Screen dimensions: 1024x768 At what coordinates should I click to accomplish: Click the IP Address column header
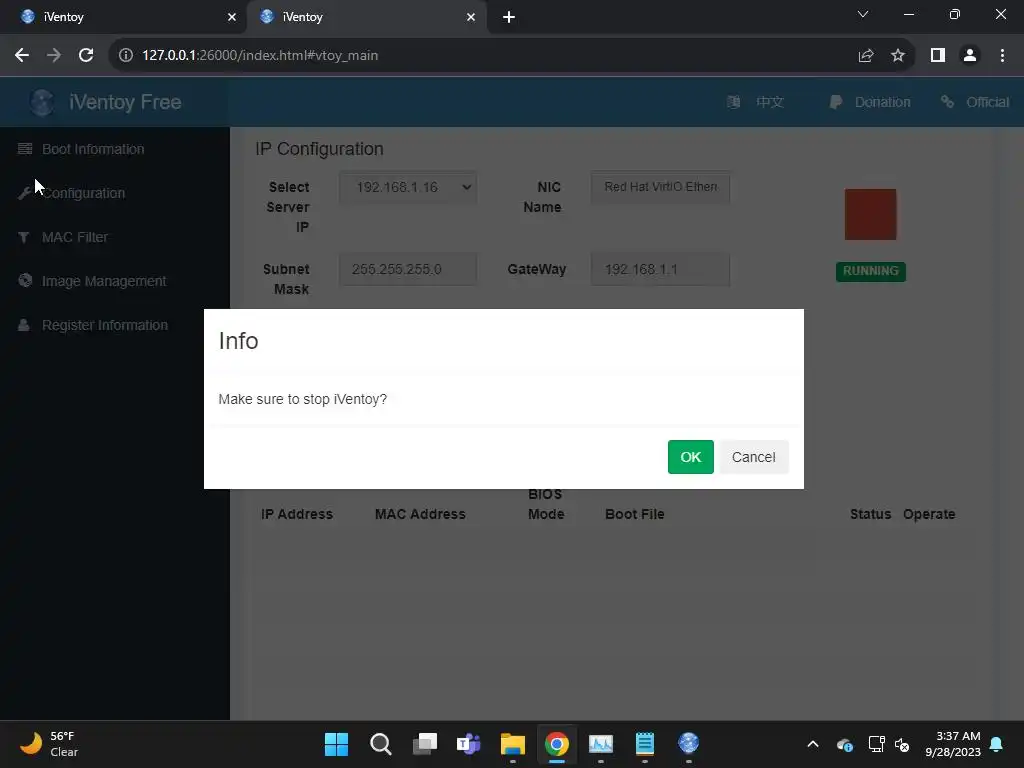296,515
